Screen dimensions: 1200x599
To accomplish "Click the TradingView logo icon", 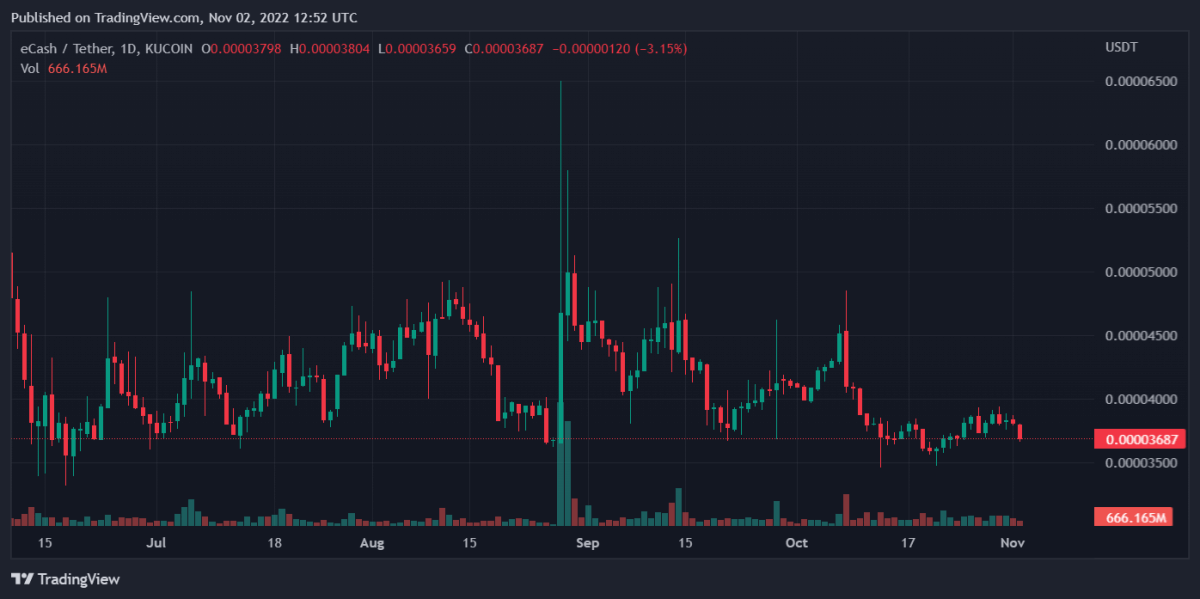I will coord(23,579).
